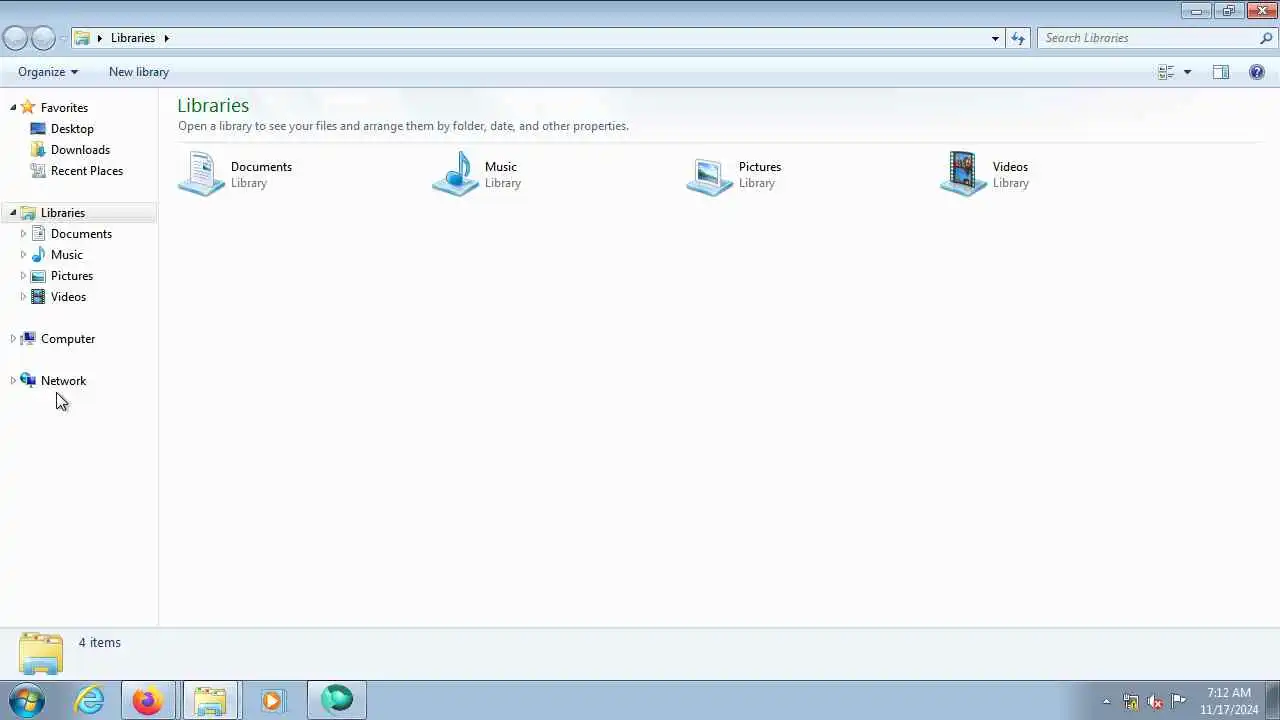The width and height of the screenshot is (1280, 720).
Task: Click the Videos library name text
Action: click(1010, 166)
